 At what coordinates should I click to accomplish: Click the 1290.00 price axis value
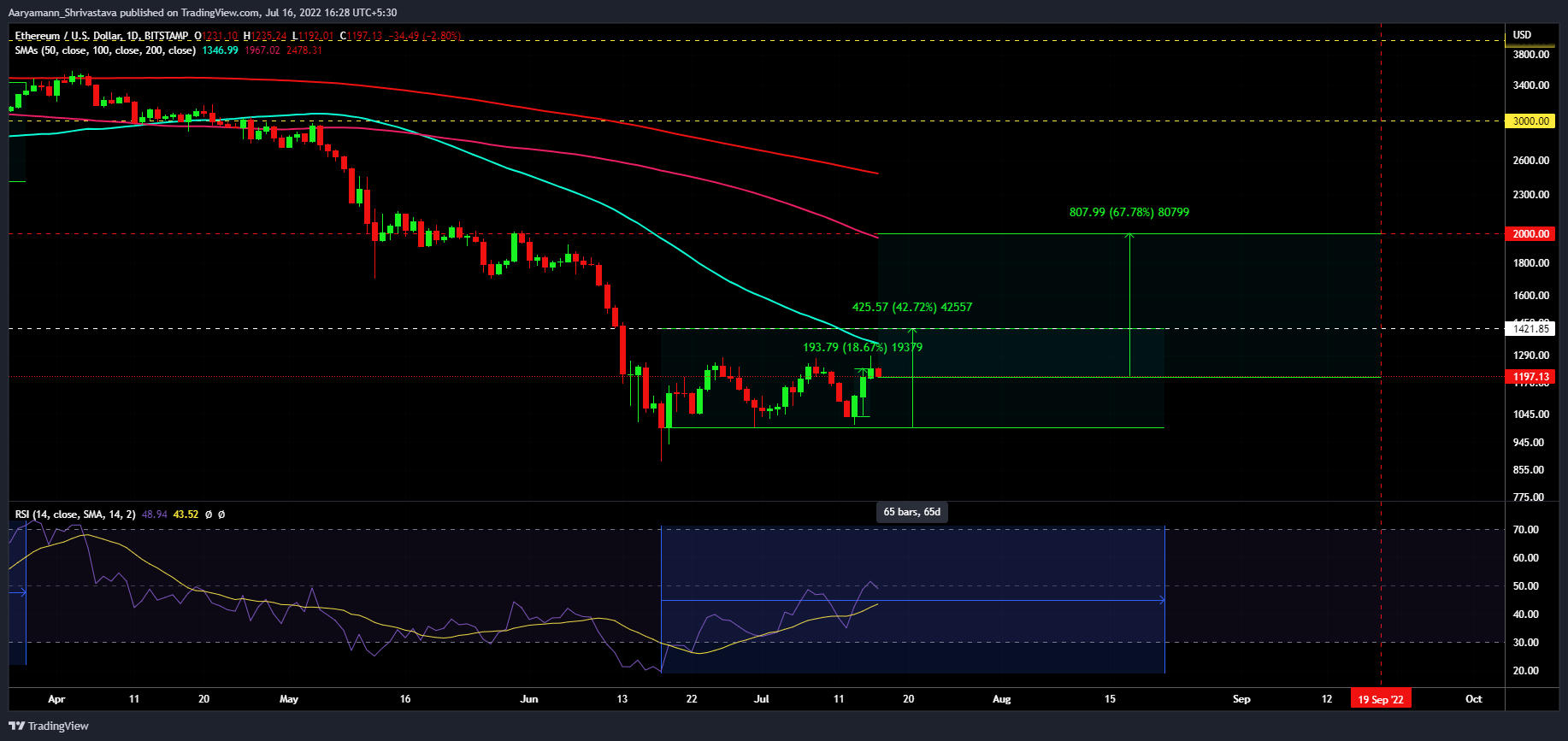[1530, 356]
